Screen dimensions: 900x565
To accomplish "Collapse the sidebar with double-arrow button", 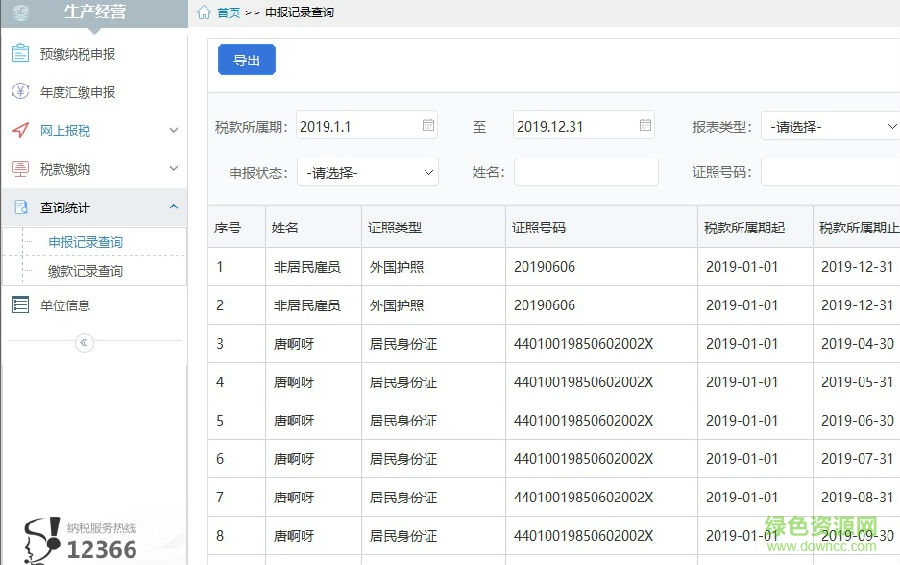I will pyautogui.click(x=84, y=343).
